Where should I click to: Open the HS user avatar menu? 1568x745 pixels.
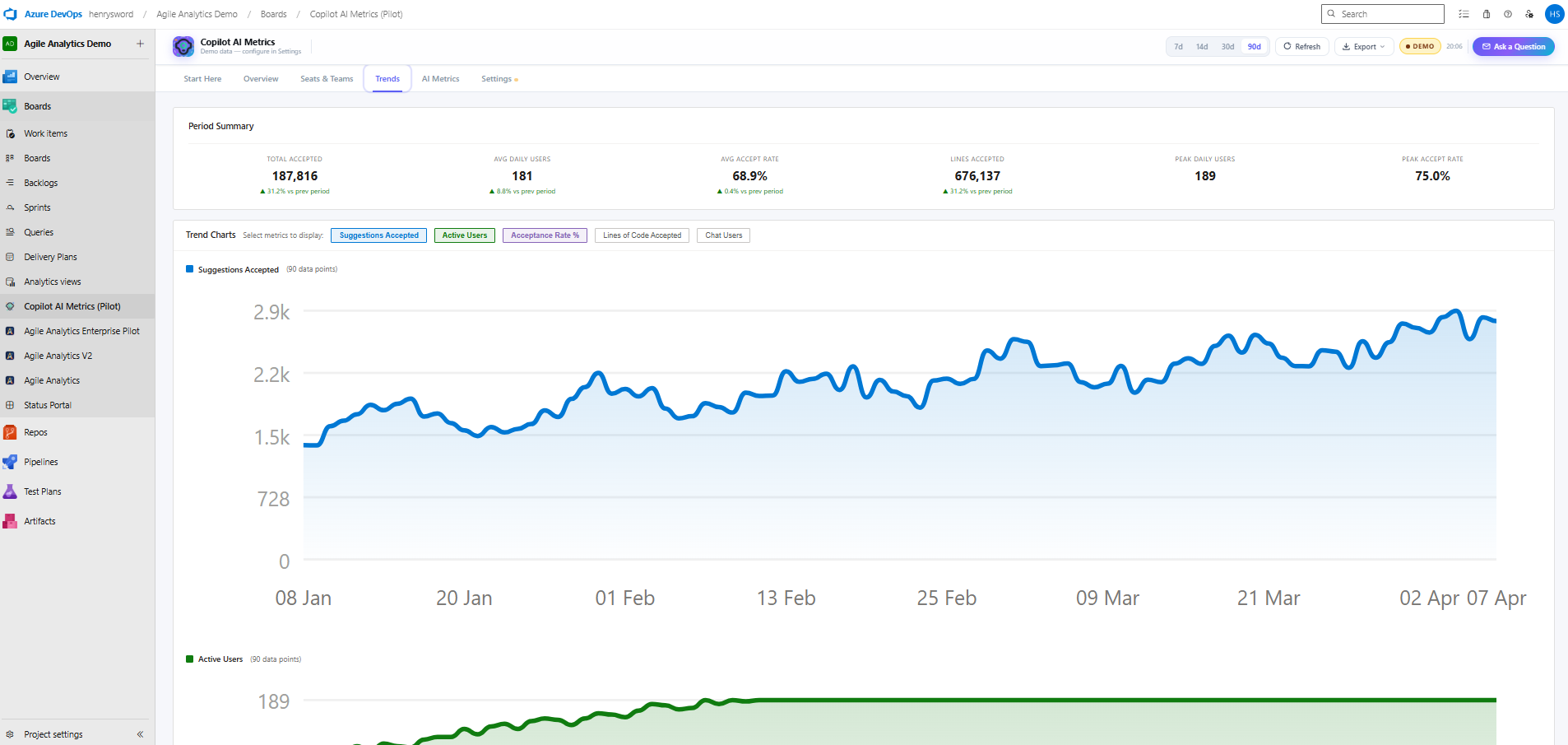click(1554, 14)
